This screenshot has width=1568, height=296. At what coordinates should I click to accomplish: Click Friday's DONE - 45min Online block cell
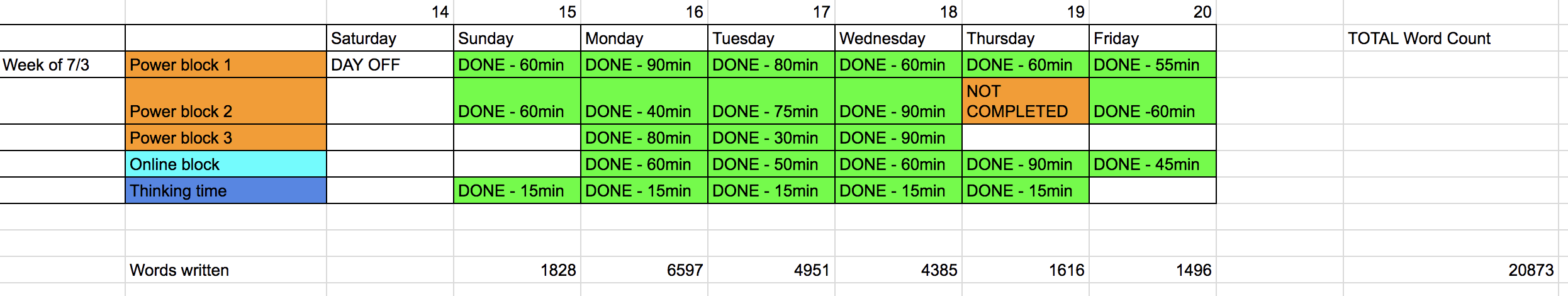click(1153, 164)
